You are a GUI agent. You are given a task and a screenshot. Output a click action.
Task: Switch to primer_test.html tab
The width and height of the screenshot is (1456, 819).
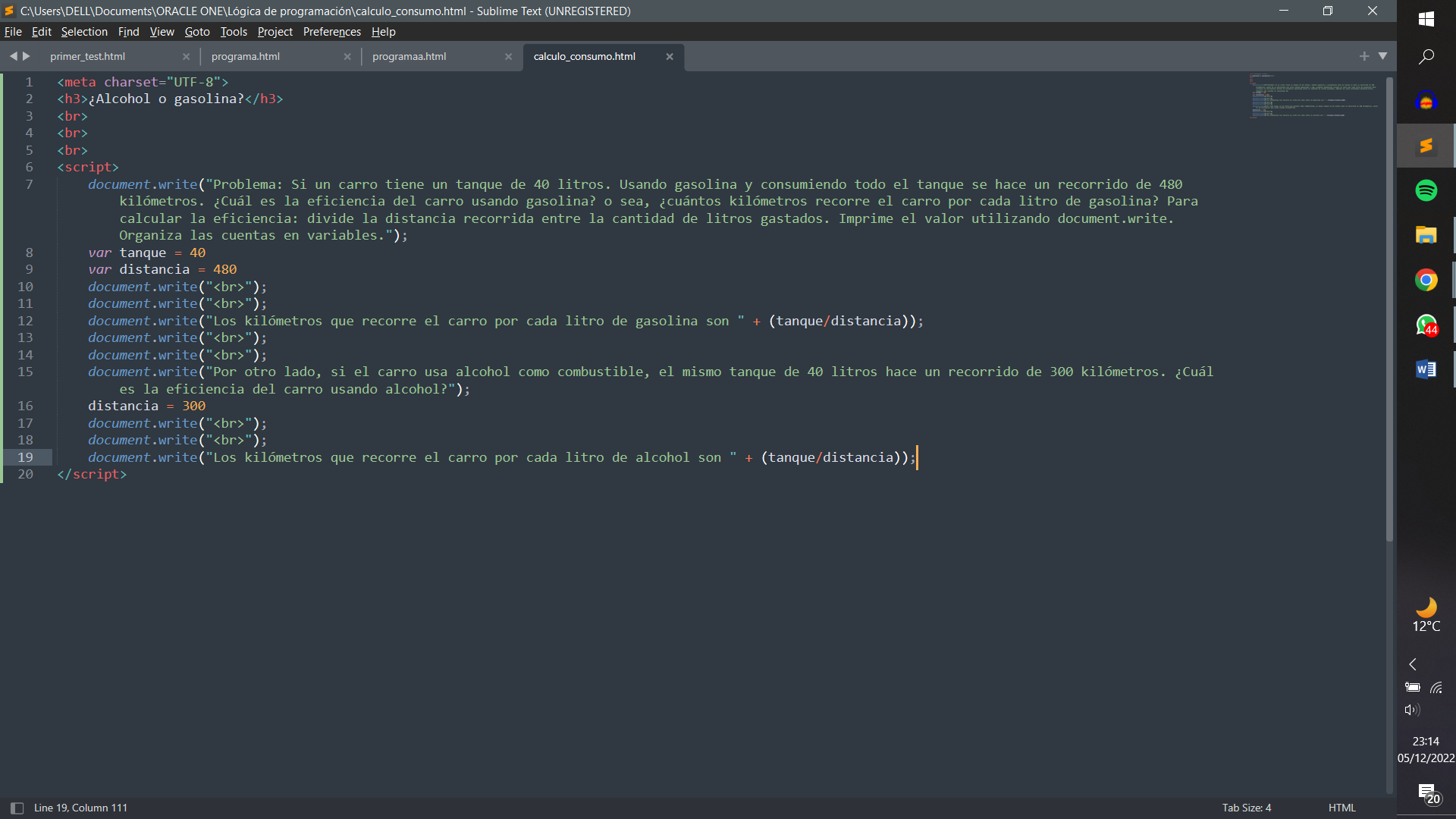click(x=87, y=56)
